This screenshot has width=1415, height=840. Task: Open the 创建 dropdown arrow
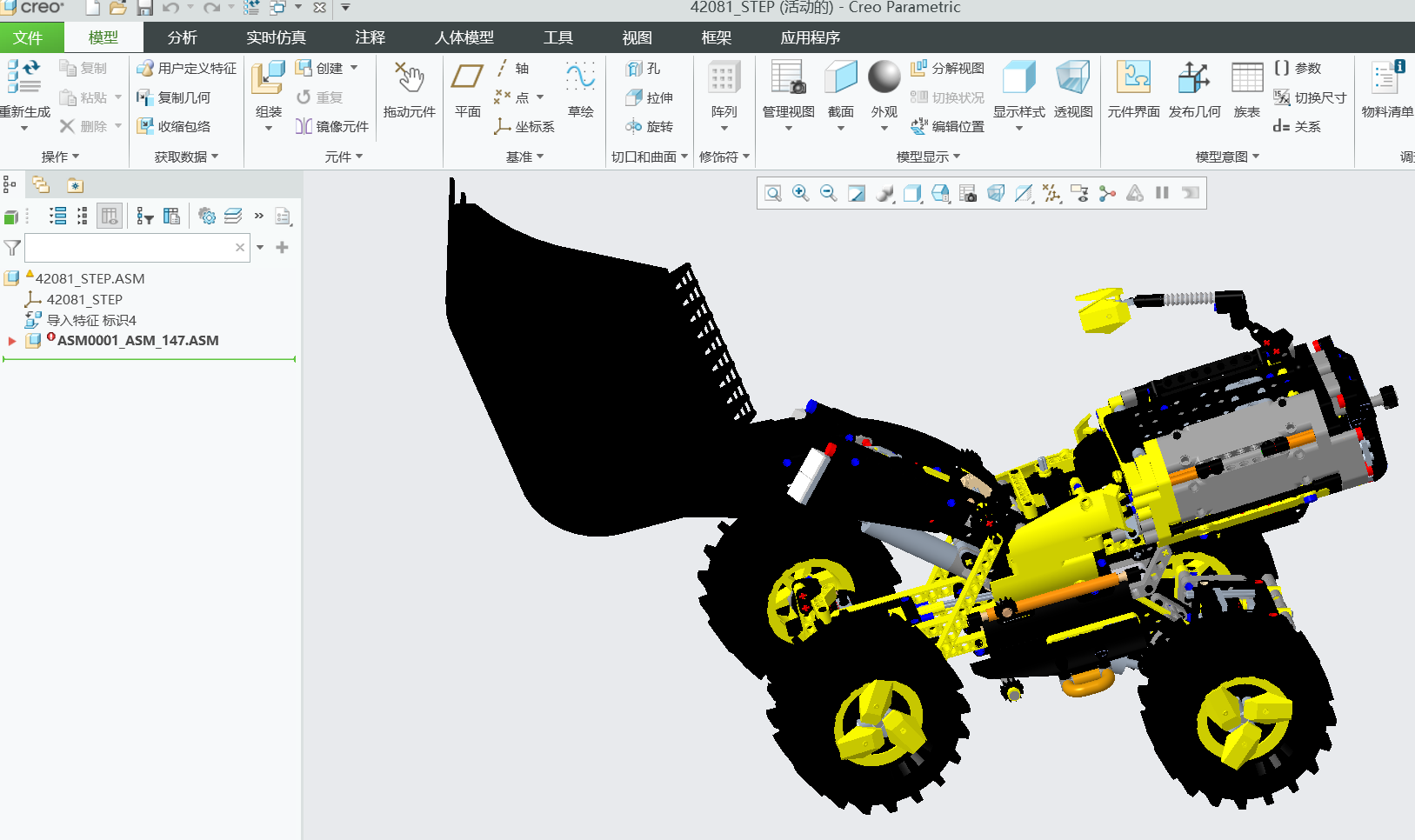pyautogui.click(x=354, y=68)
